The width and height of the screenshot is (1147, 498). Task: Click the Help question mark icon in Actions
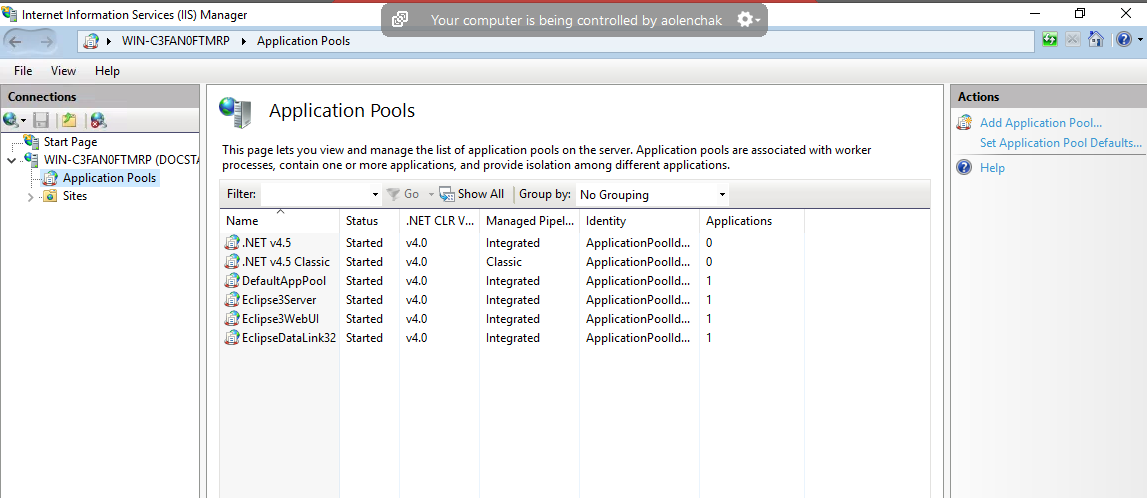click(x=965, y=167)
